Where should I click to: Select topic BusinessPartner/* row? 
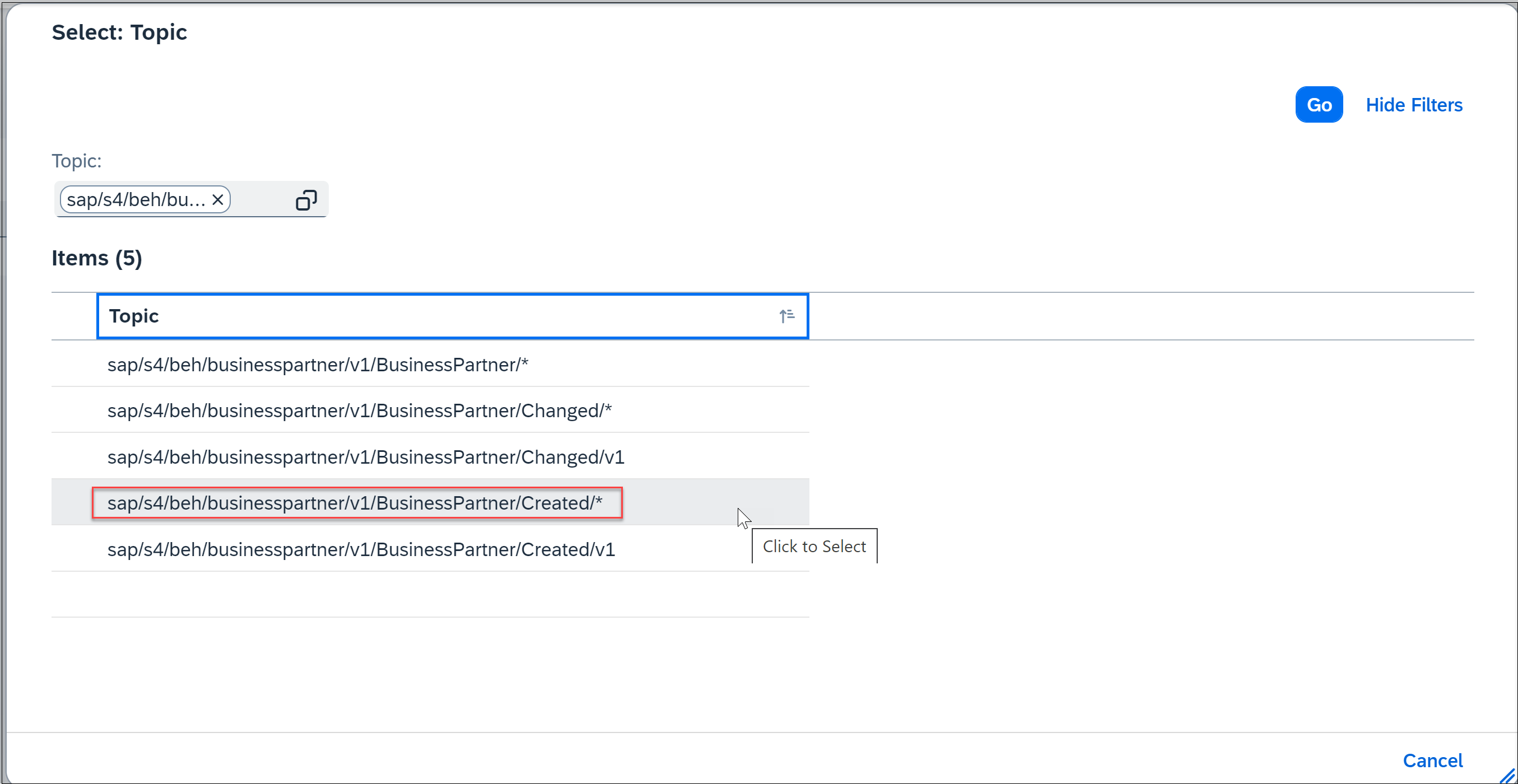[430, 365]
